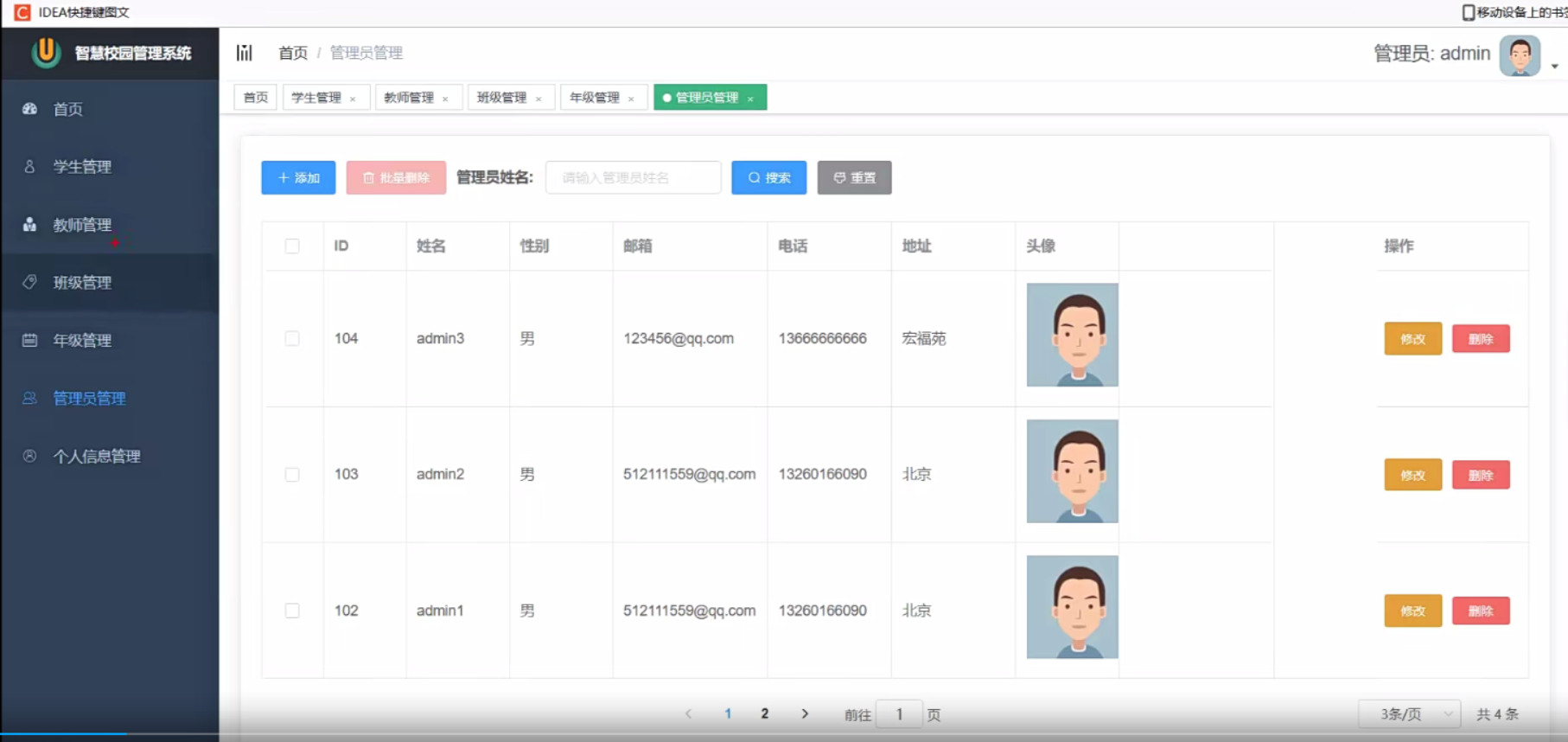
Task: Click 删除 for admin3
Action: [x=1481, y=339]
